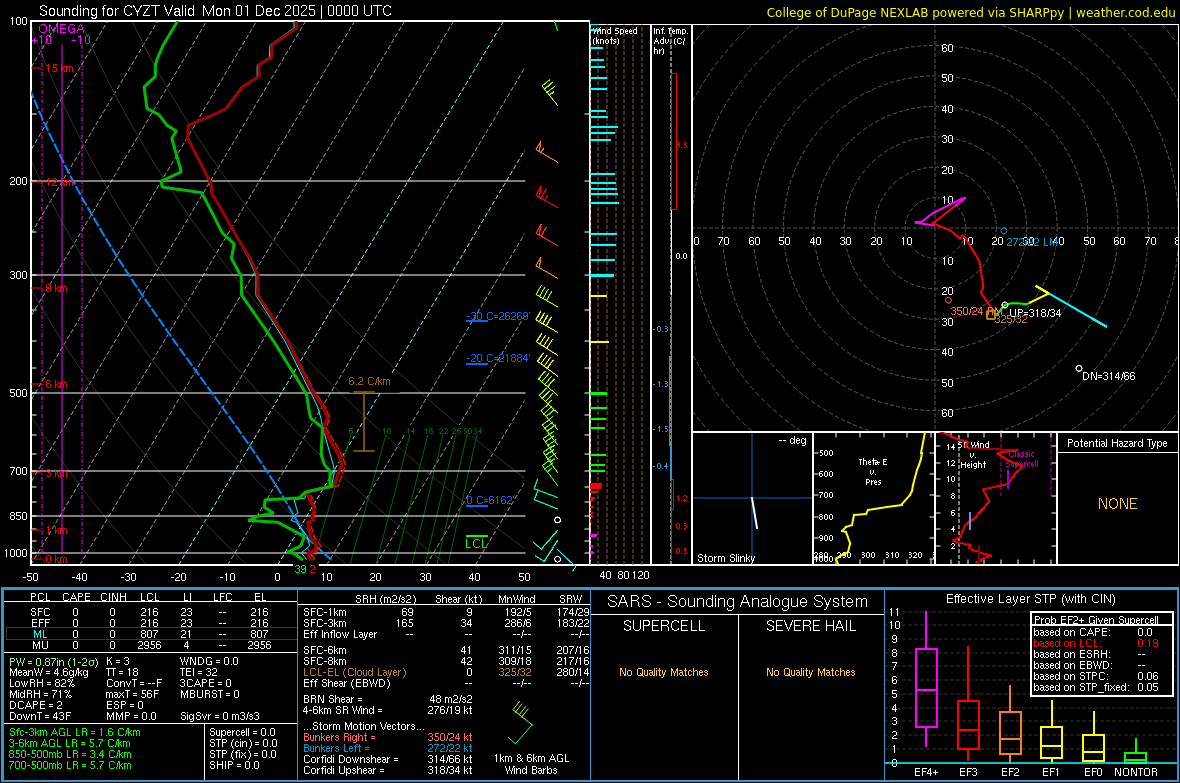Click the maxT = 56F value
Viewport: 1180px width, 783px height.
[x=132, y=694]
